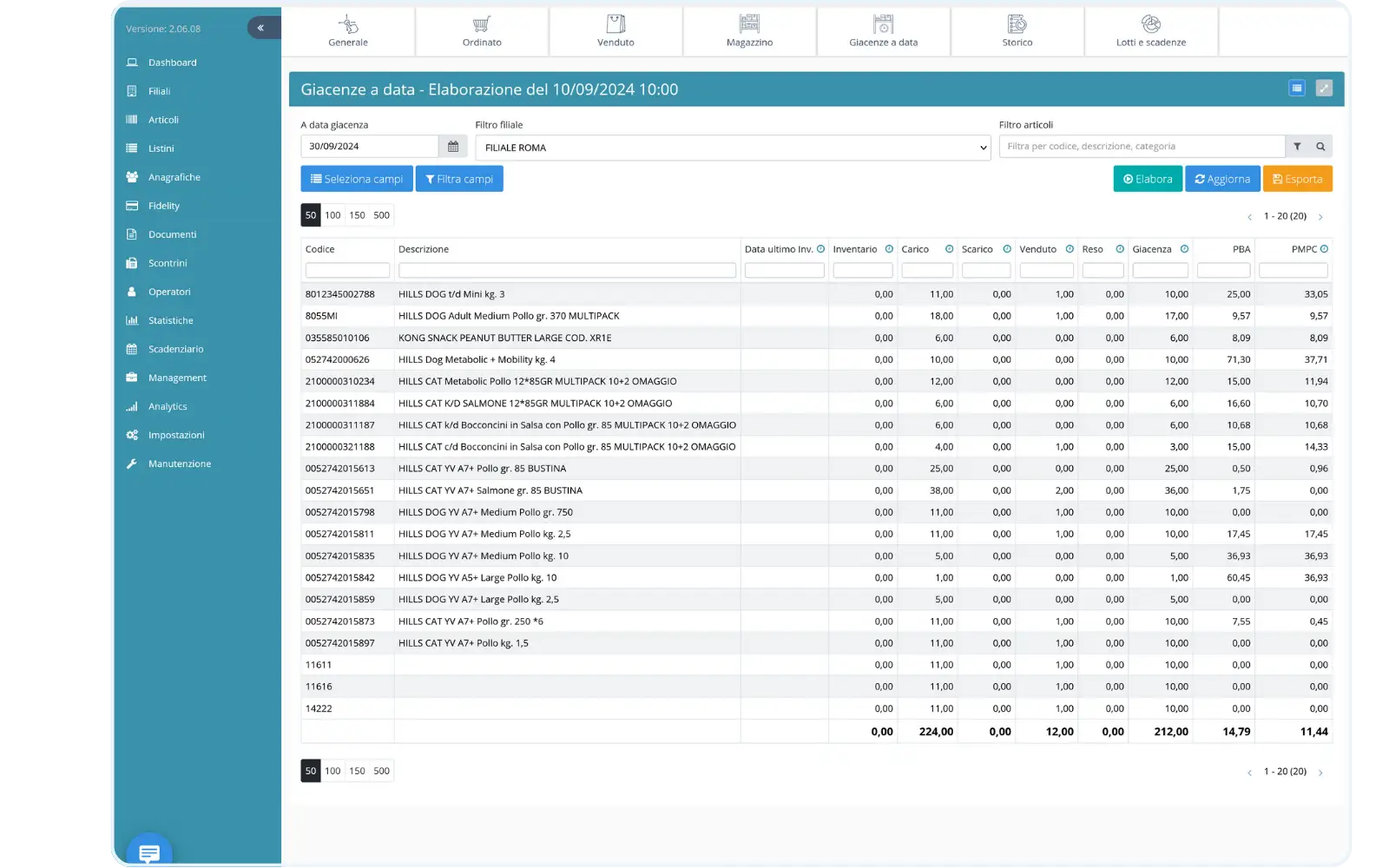Select row code 8012345002788
Image resolution: width=1389 pixels, height=868 pixels.
pyautogui.click(x=816, y=294)
